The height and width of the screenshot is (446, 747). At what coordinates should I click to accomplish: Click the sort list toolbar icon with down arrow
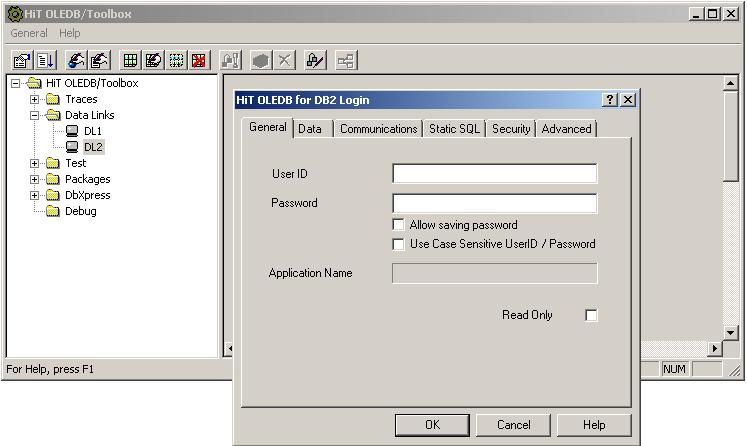click(x=46, y=61)
